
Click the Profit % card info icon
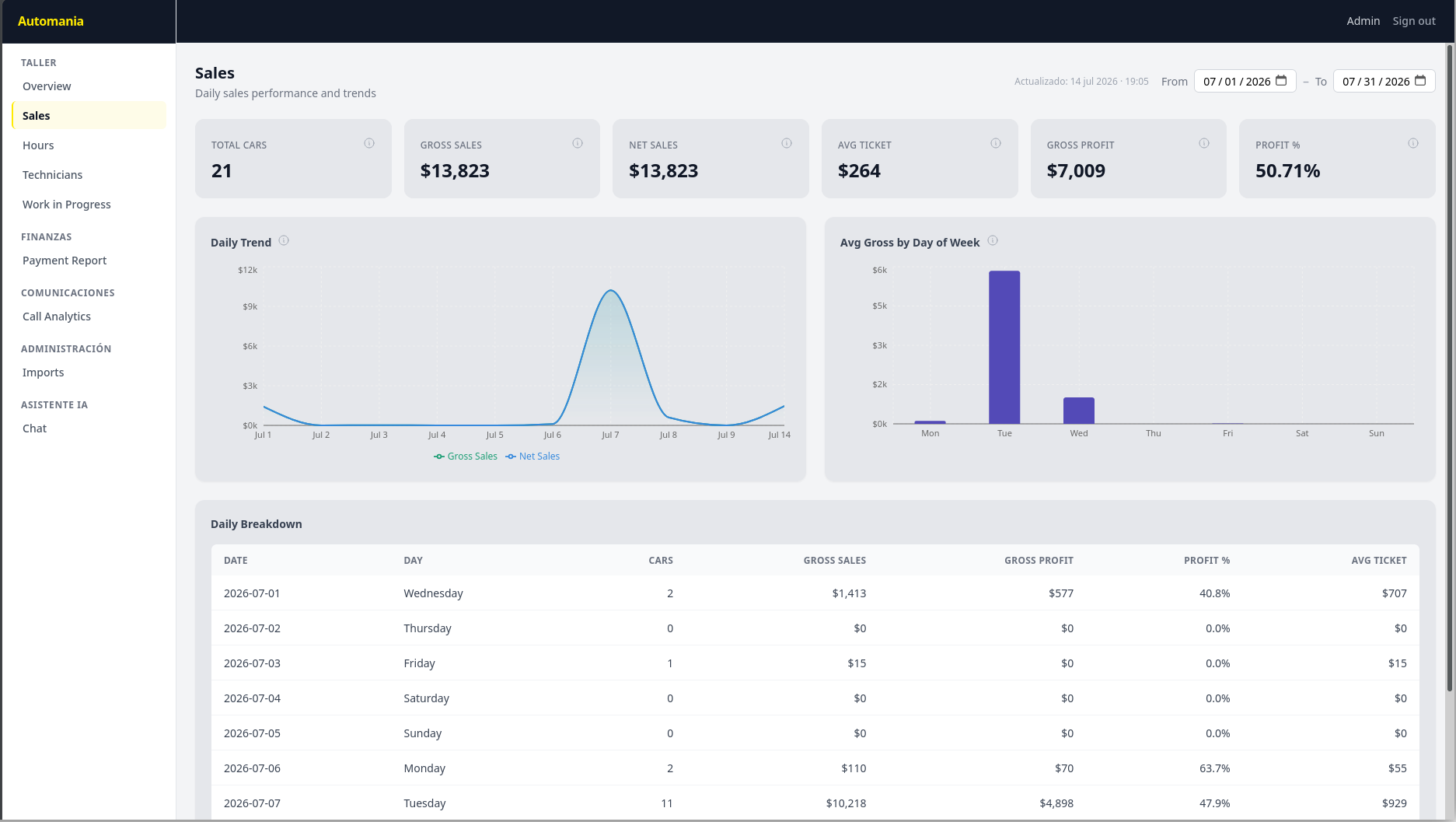[1413, 143]
